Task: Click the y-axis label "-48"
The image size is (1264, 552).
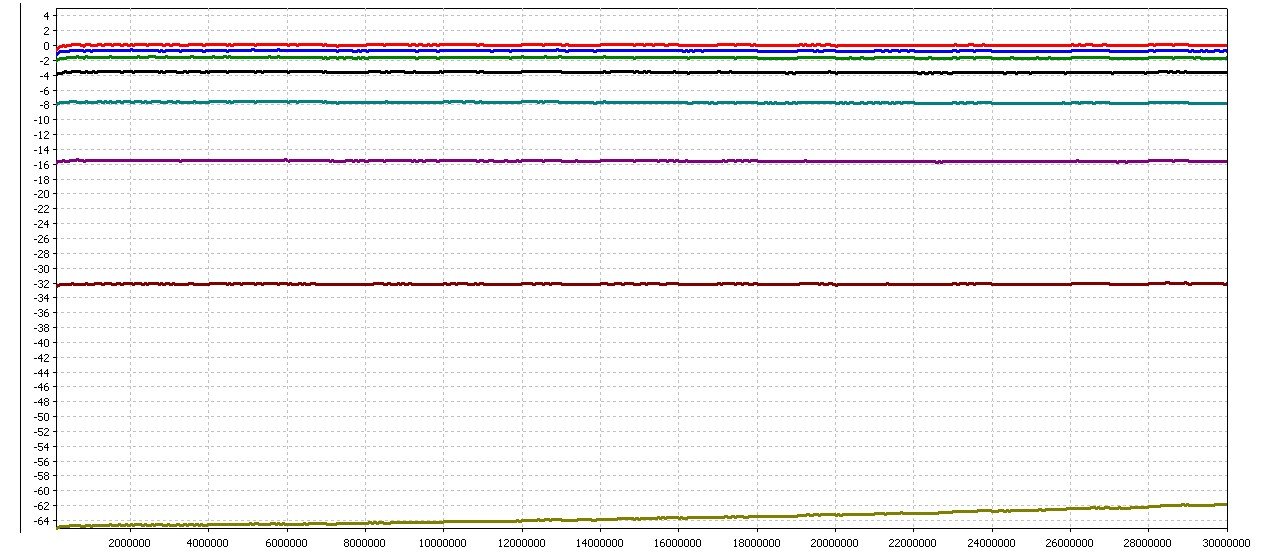Action: coord(41,402)
